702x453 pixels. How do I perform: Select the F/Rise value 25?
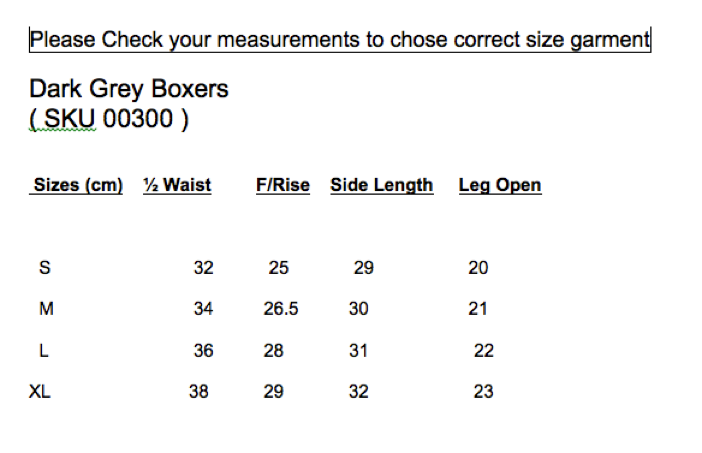click(279, 268)
